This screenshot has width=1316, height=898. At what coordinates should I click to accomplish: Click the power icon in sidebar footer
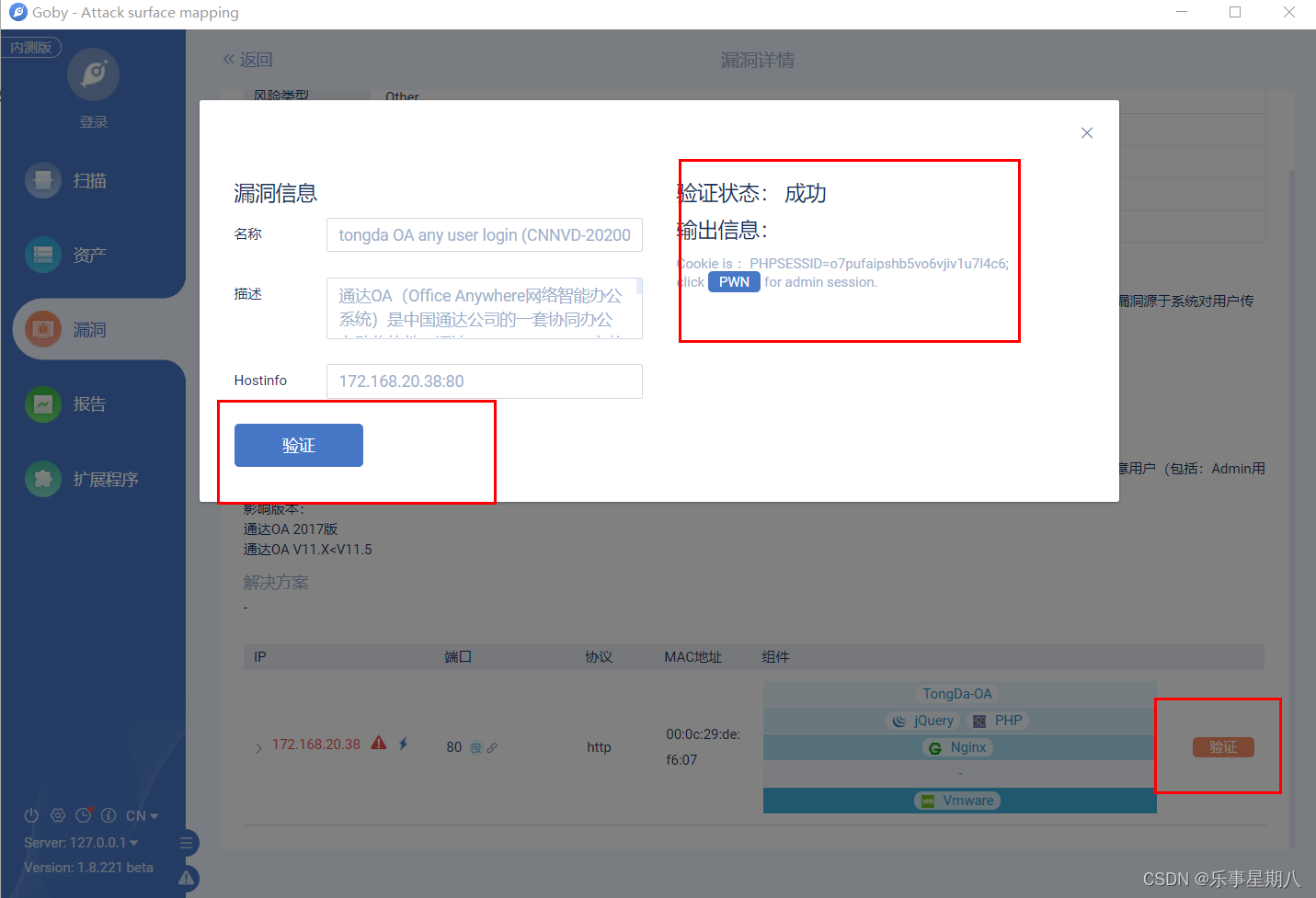[x=31, y=815]
